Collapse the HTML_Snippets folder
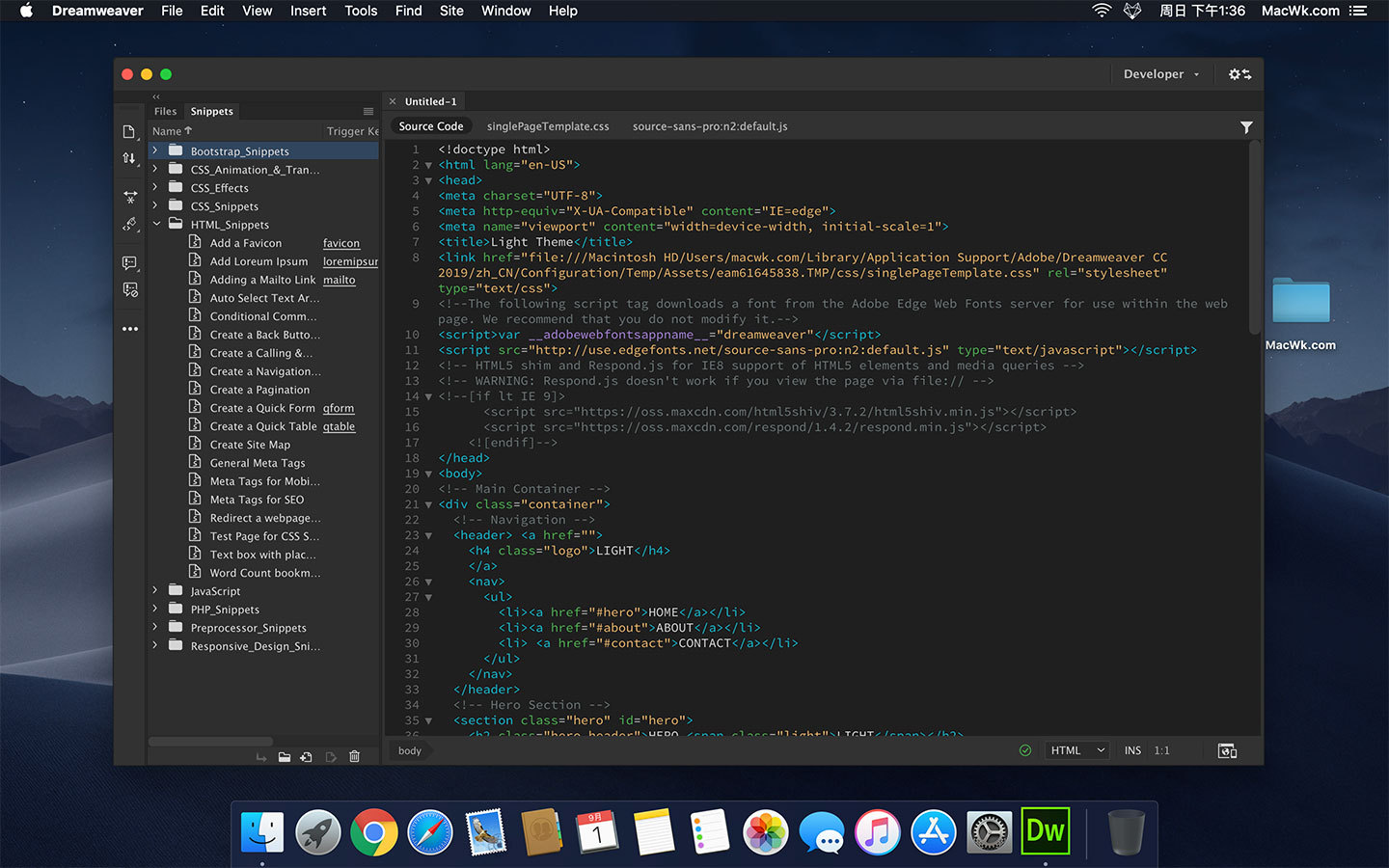The image size is (1389, 868). pos(155,225)
